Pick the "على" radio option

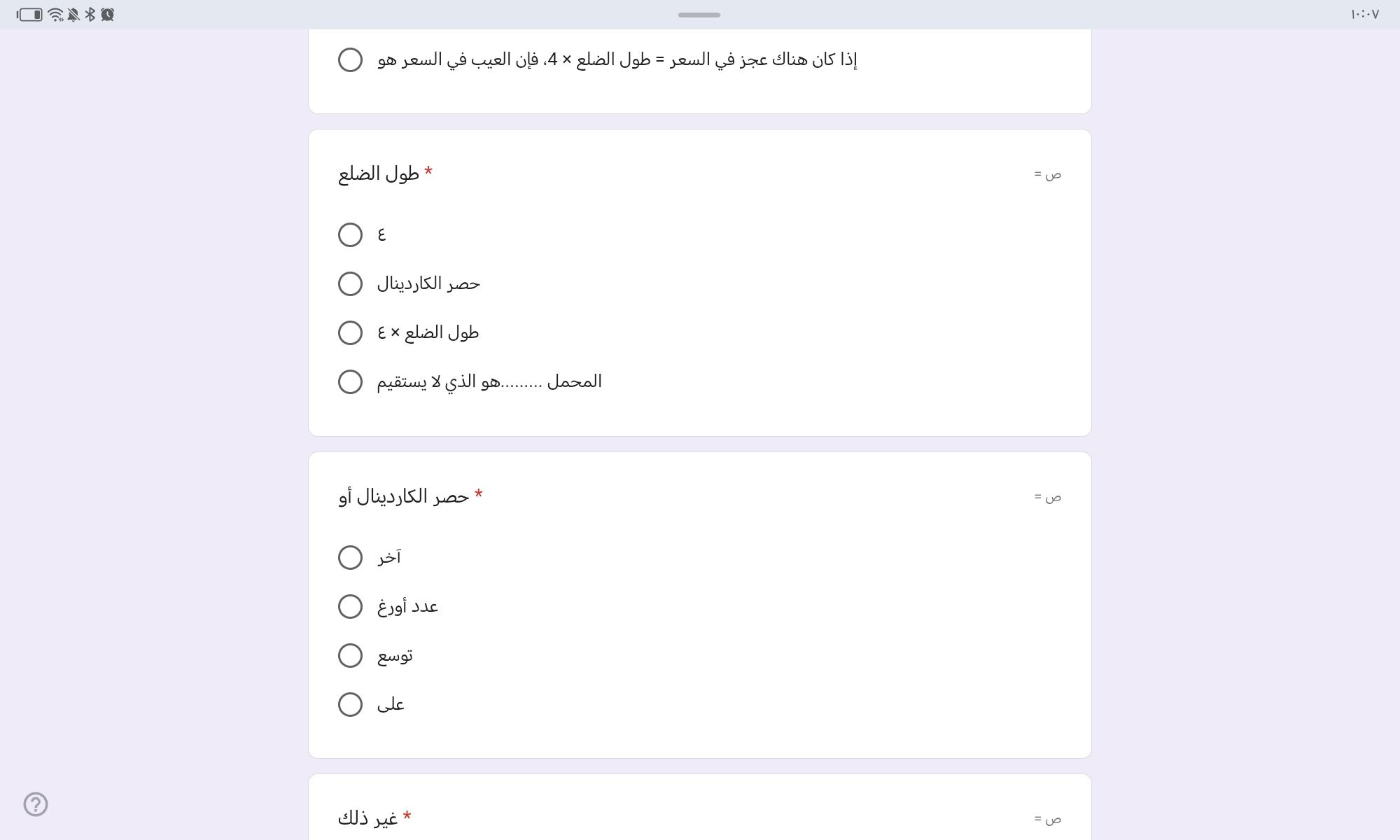[350, 704]
